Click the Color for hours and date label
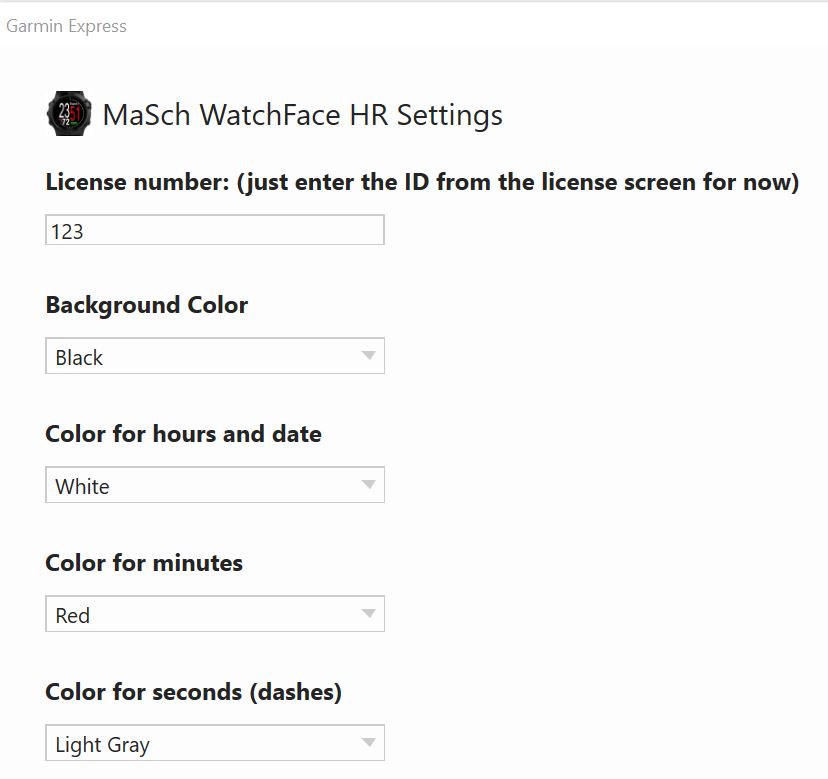 click(x=183, y=434)
